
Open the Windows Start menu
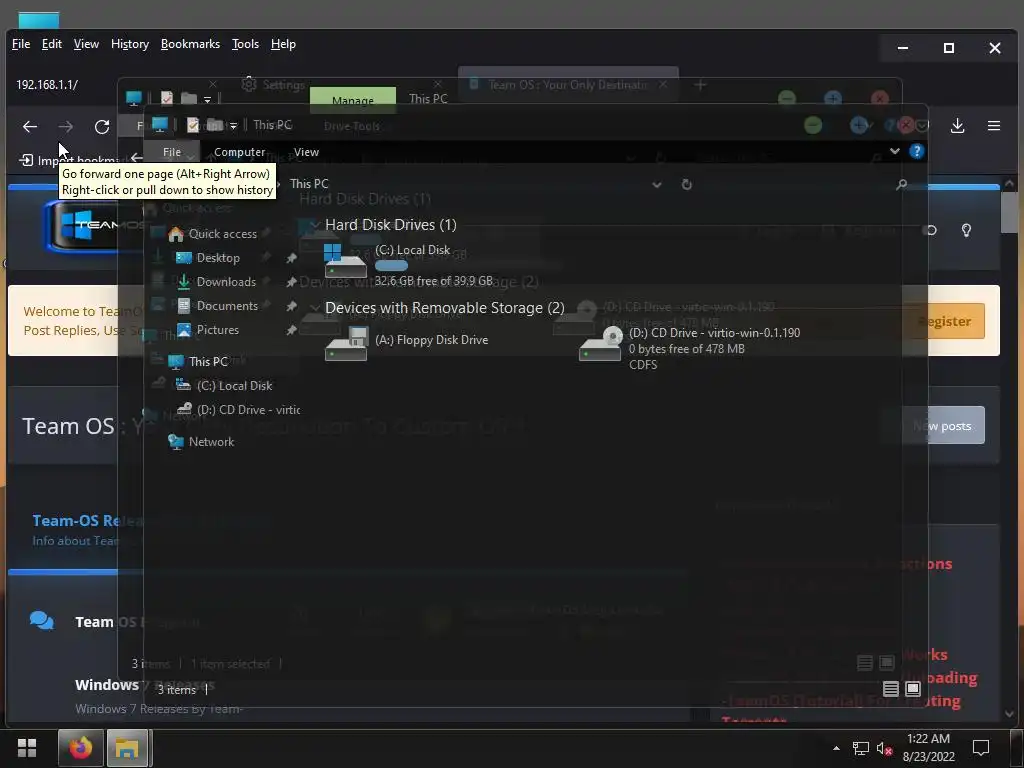(27, 748)
